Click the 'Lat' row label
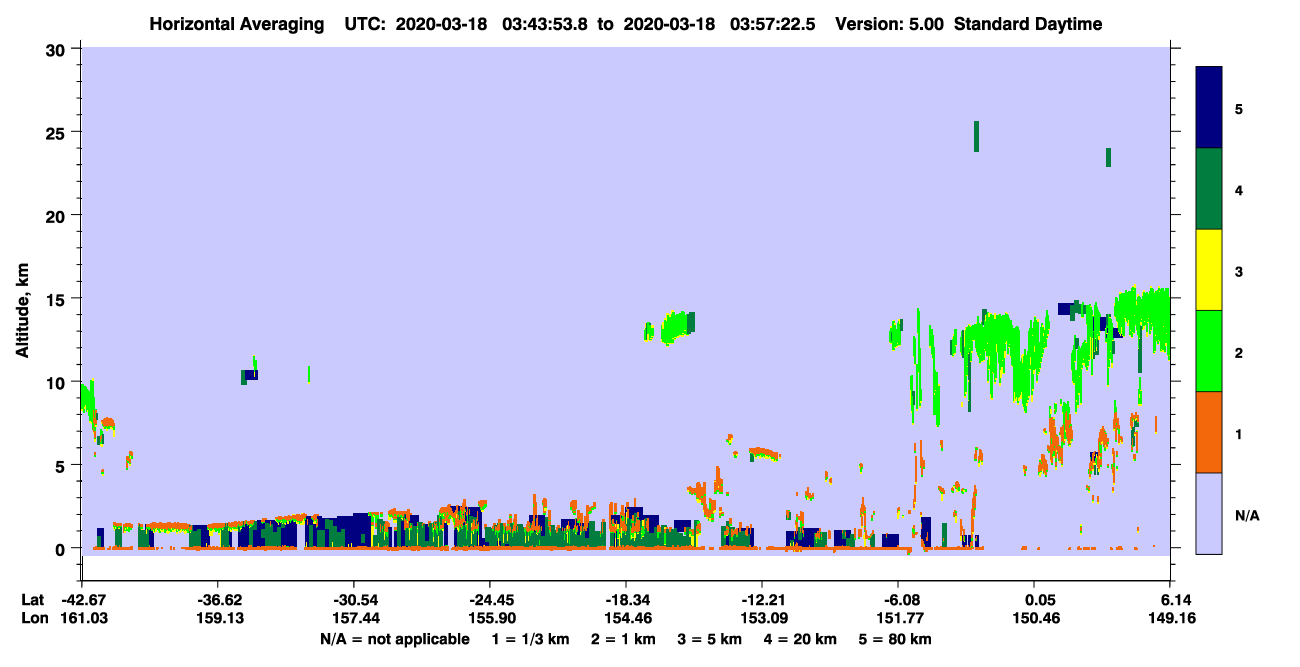 pos(32,600)
